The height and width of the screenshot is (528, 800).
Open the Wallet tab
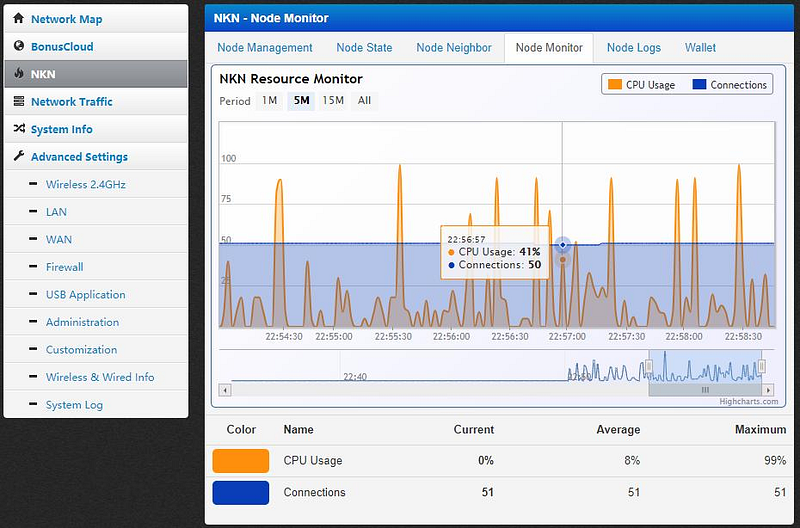coord(701,47)
